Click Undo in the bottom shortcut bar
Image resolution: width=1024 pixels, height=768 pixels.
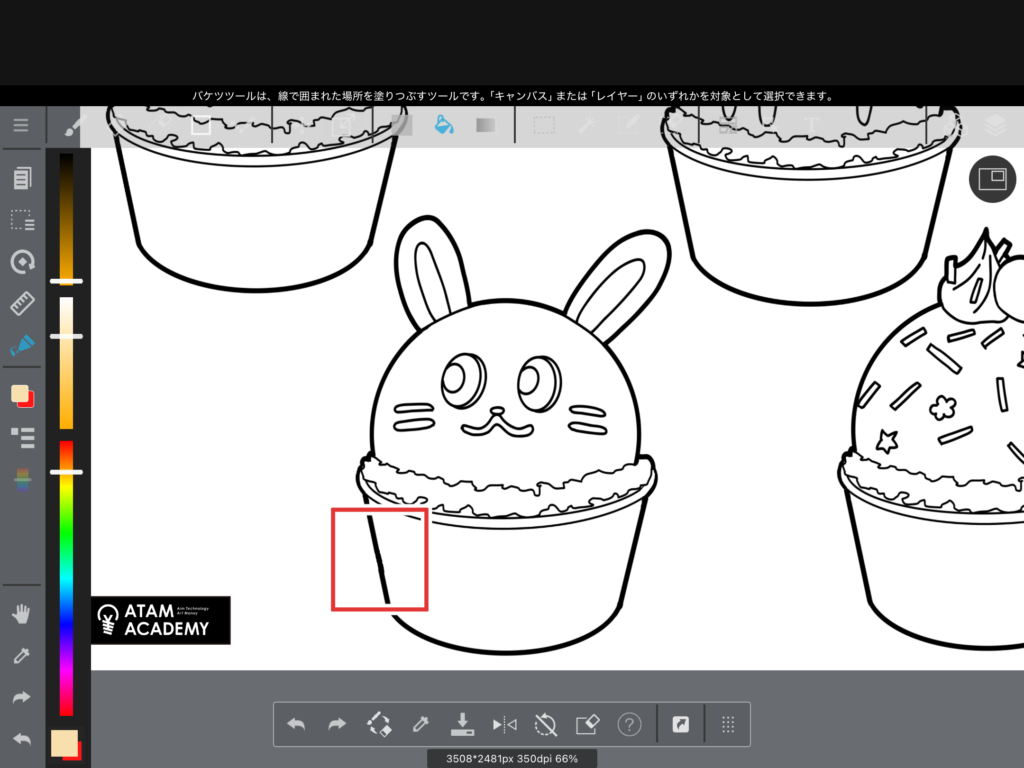coord(296,725)
